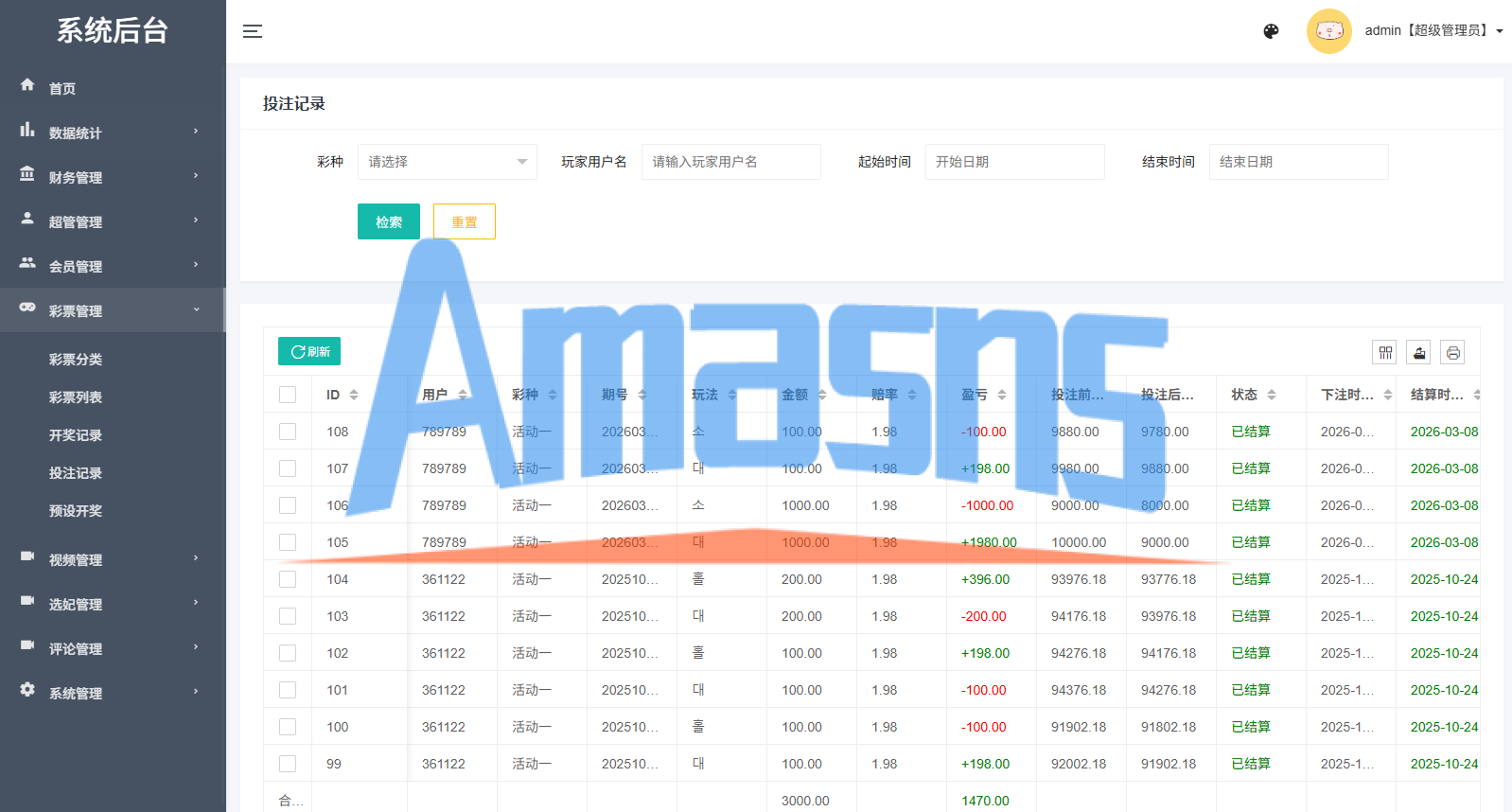Screen dimensions: 1512x812
Task: Click the 刷新 refresh button
Action: coord(309,351)
